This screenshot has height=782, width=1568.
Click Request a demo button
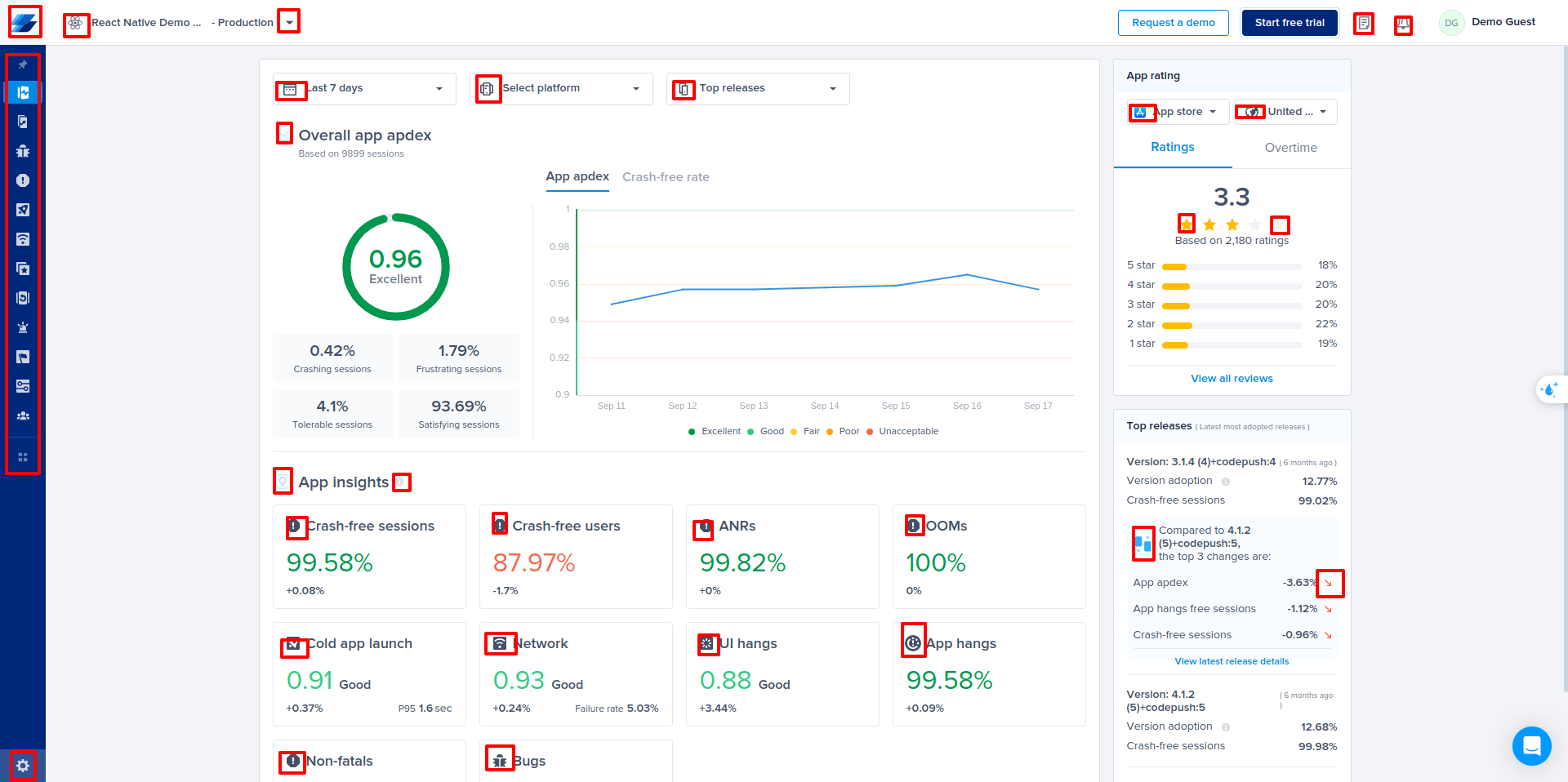coord(1174,23)
